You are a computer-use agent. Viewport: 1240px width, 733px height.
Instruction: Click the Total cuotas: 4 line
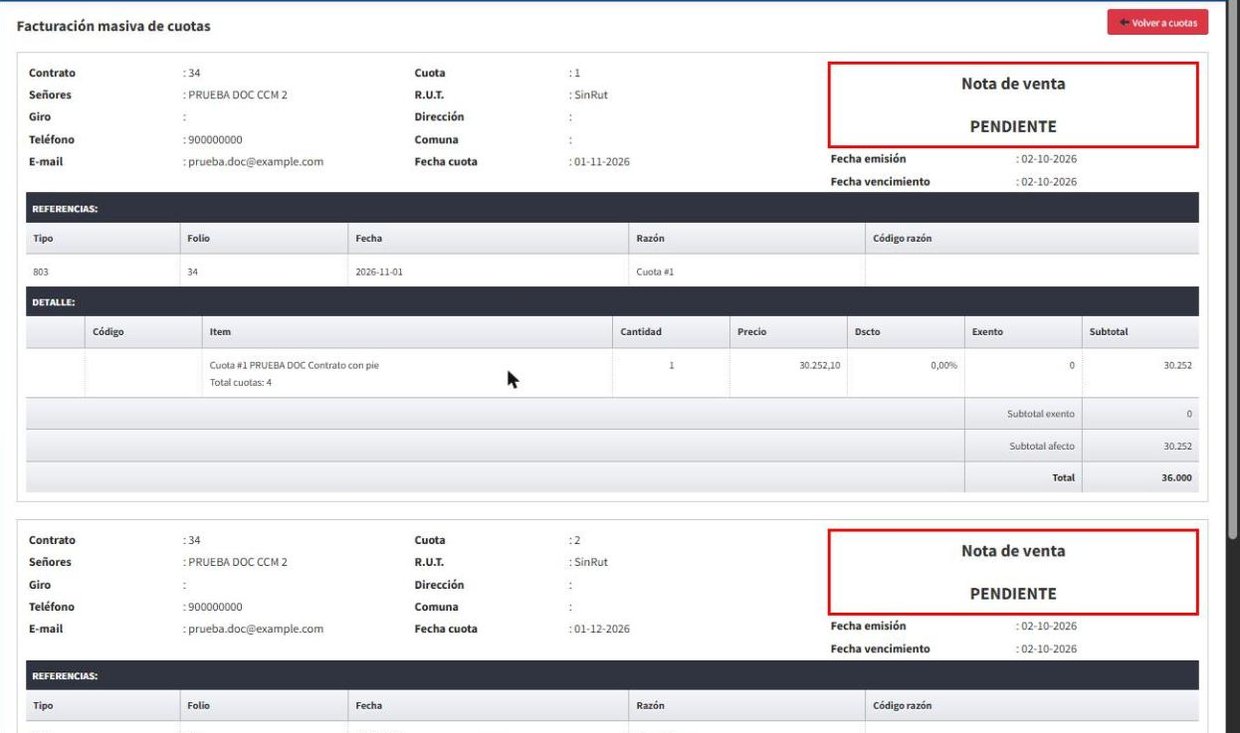tap(241, 382)
